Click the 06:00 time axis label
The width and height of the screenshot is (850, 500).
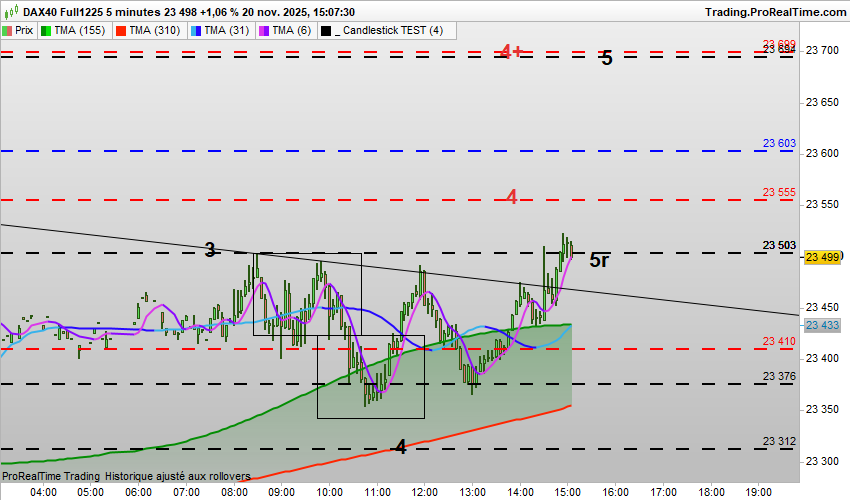[x=138, y=492]
